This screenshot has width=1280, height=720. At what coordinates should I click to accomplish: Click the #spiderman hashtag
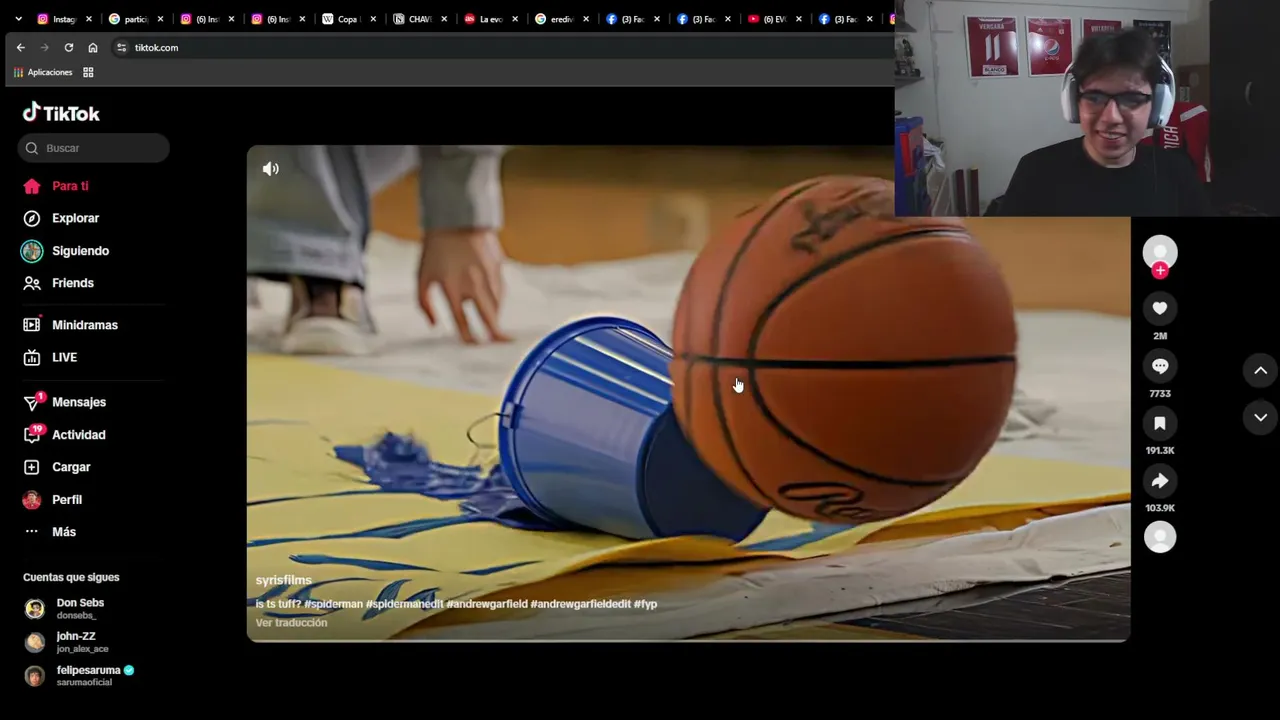click(x=333, y=604)
